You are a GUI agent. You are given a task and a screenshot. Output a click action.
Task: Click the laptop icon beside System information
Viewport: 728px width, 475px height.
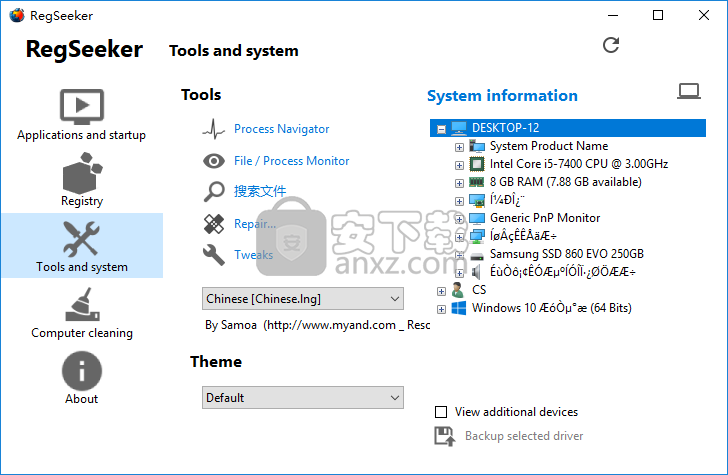click(689, 91)
